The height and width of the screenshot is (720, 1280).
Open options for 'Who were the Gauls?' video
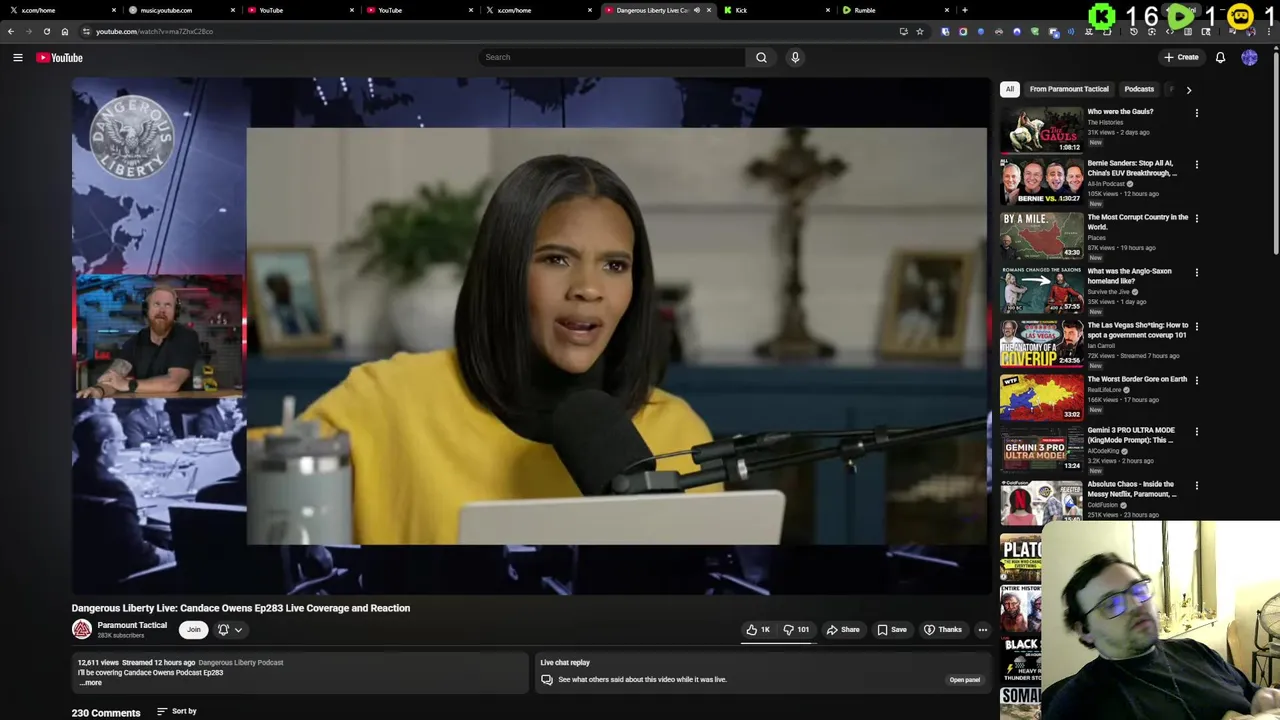[1196, 113]
